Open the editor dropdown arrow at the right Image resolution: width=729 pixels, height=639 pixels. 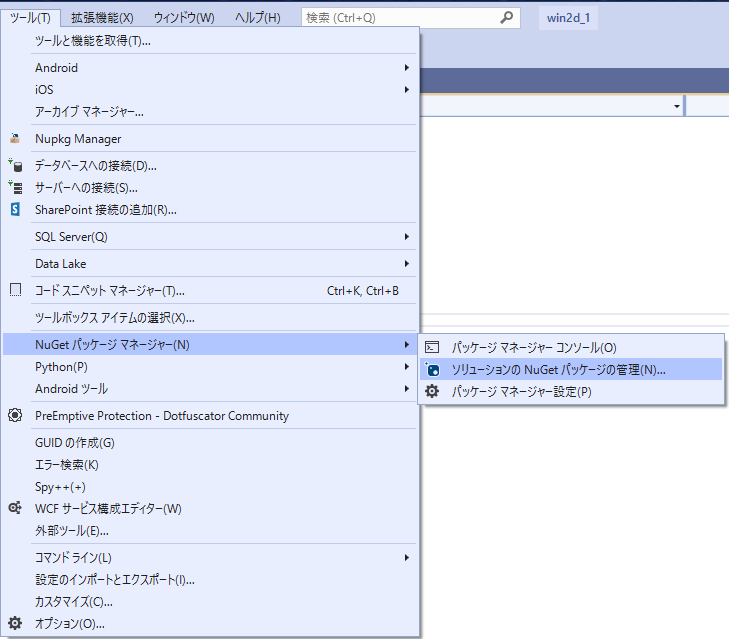tap(677, 106)
